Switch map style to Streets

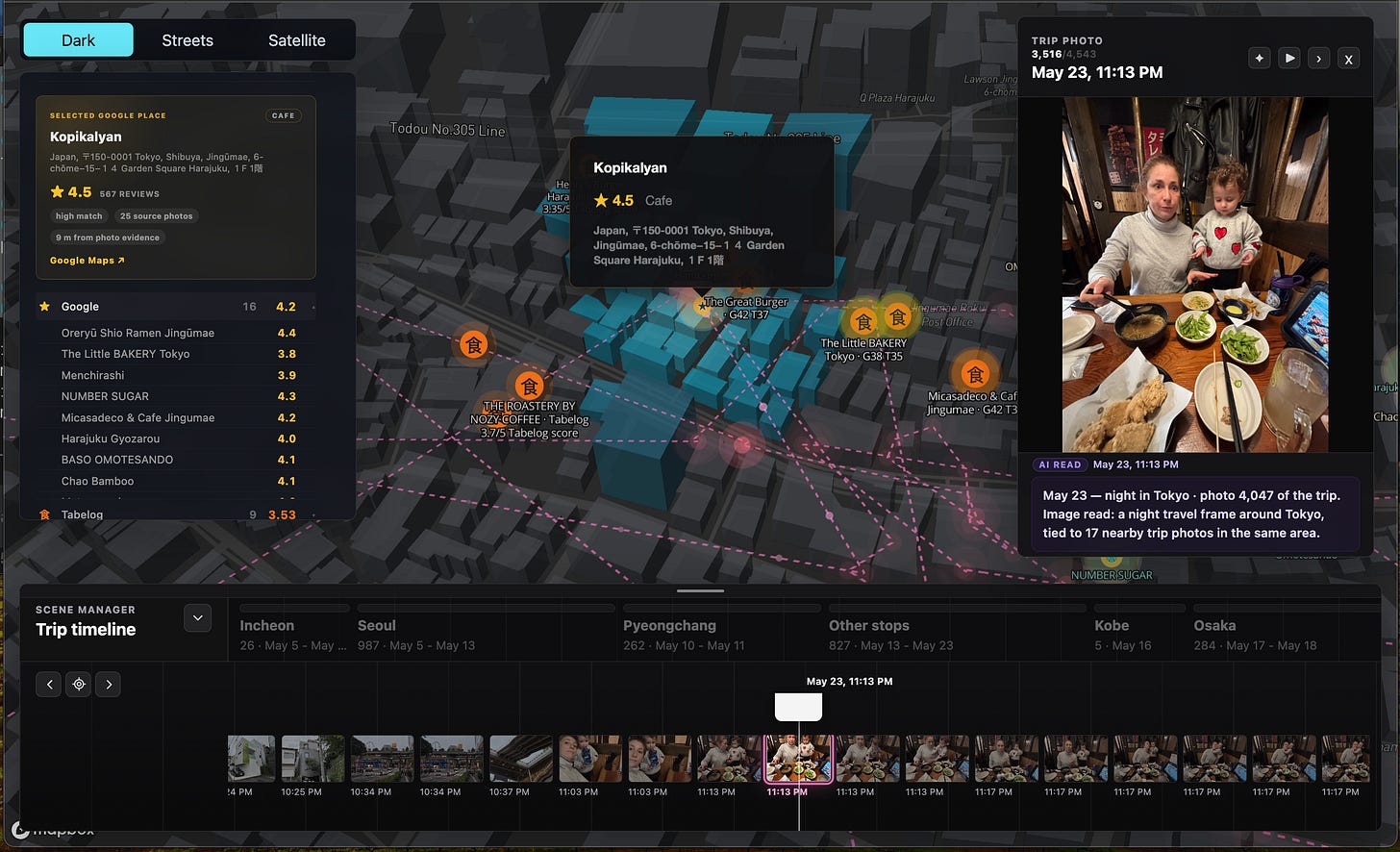(187, 40)
